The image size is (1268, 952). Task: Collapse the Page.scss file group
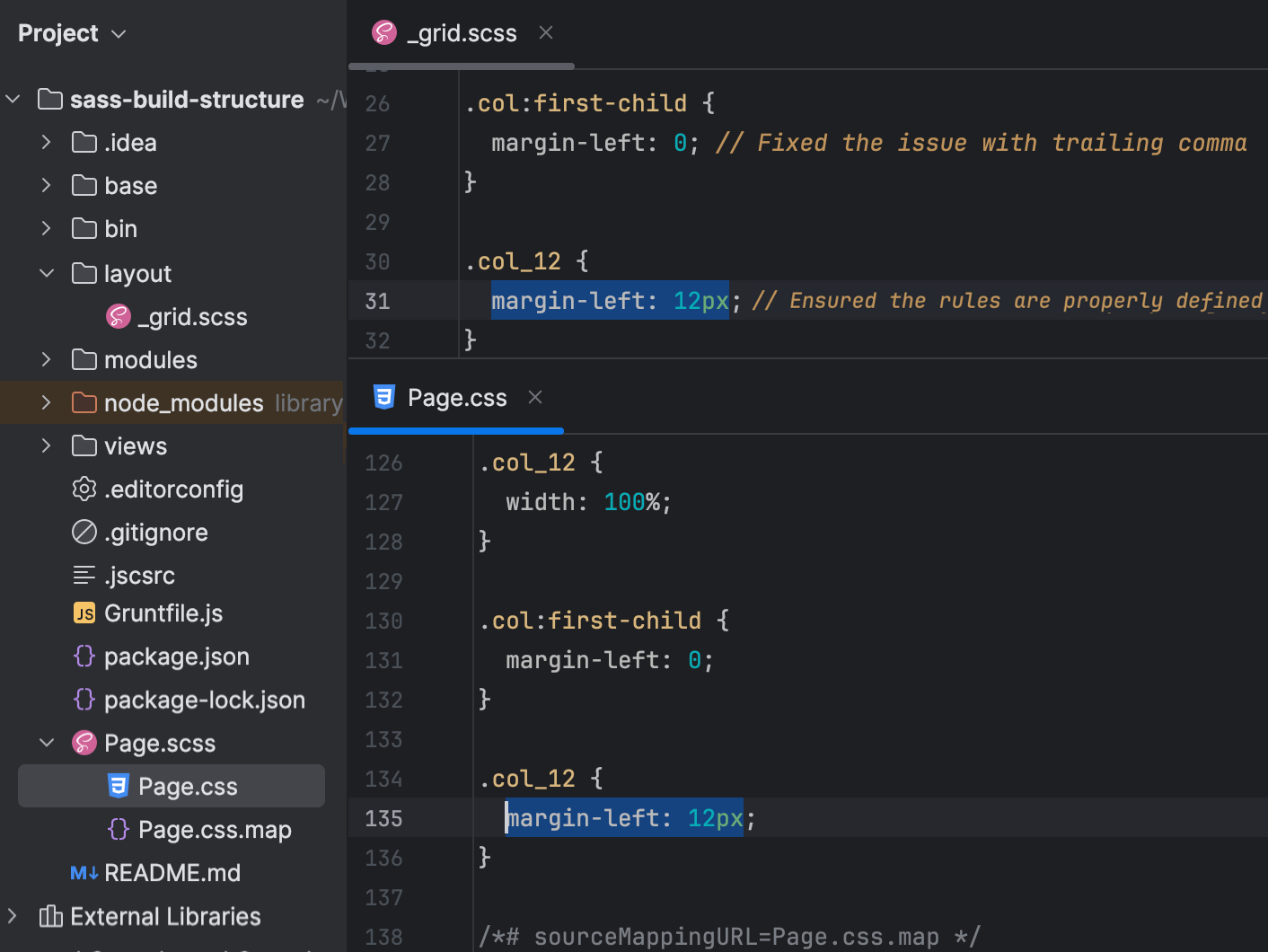[46, 743]
